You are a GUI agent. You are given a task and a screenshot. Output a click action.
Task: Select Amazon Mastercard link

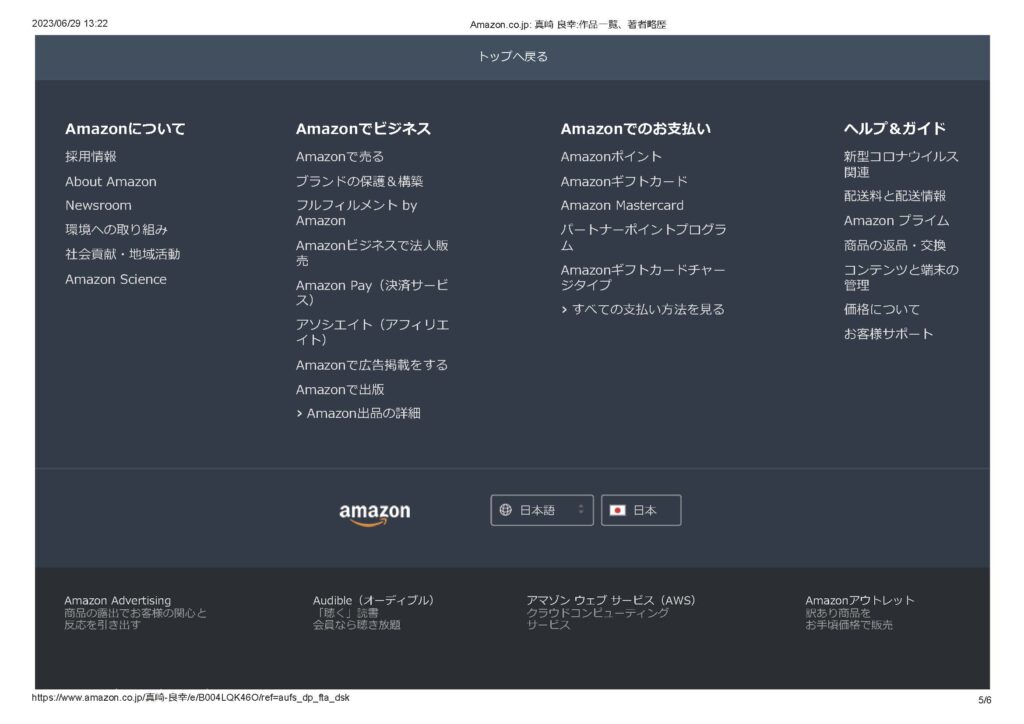pyautogui.click(x=622, y=206)
